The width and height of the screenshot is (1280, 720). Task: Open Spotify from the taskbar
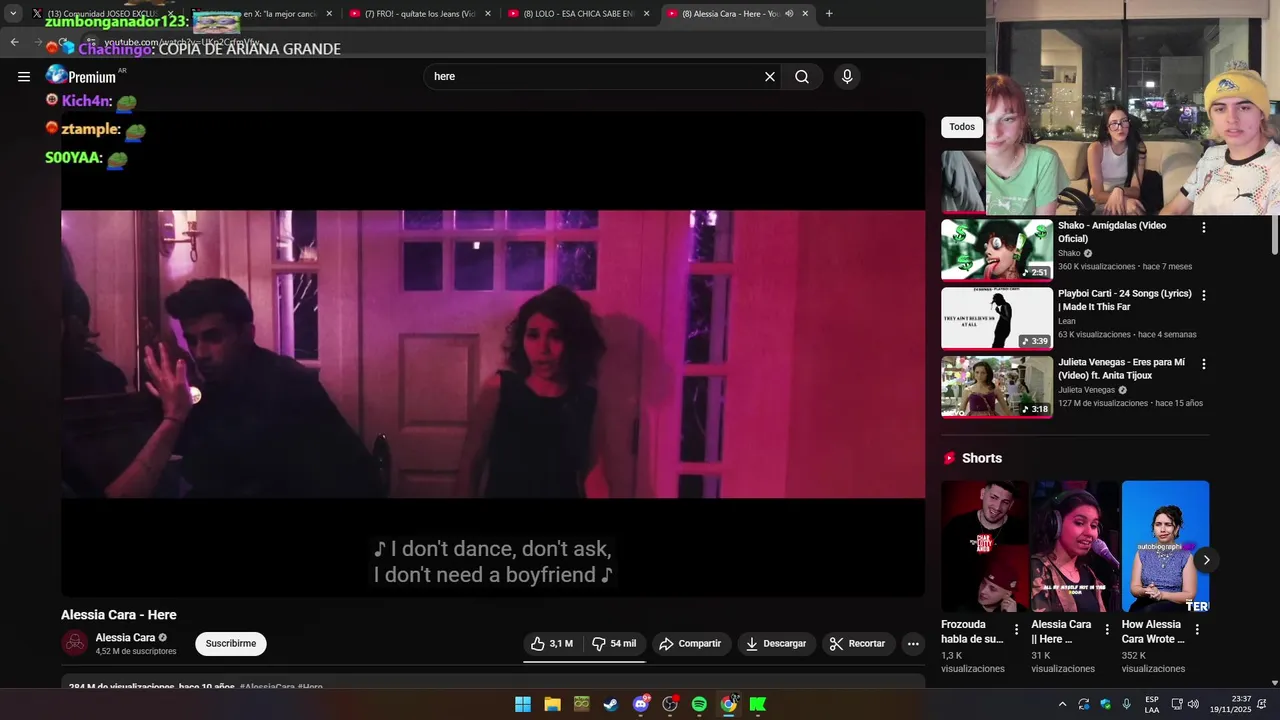[x=699, y=704]
